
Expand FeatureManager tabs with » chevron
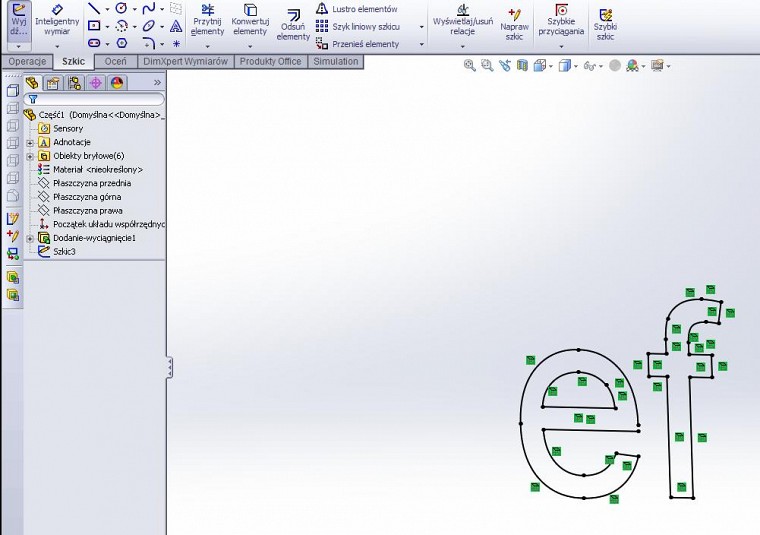point(158,82)
